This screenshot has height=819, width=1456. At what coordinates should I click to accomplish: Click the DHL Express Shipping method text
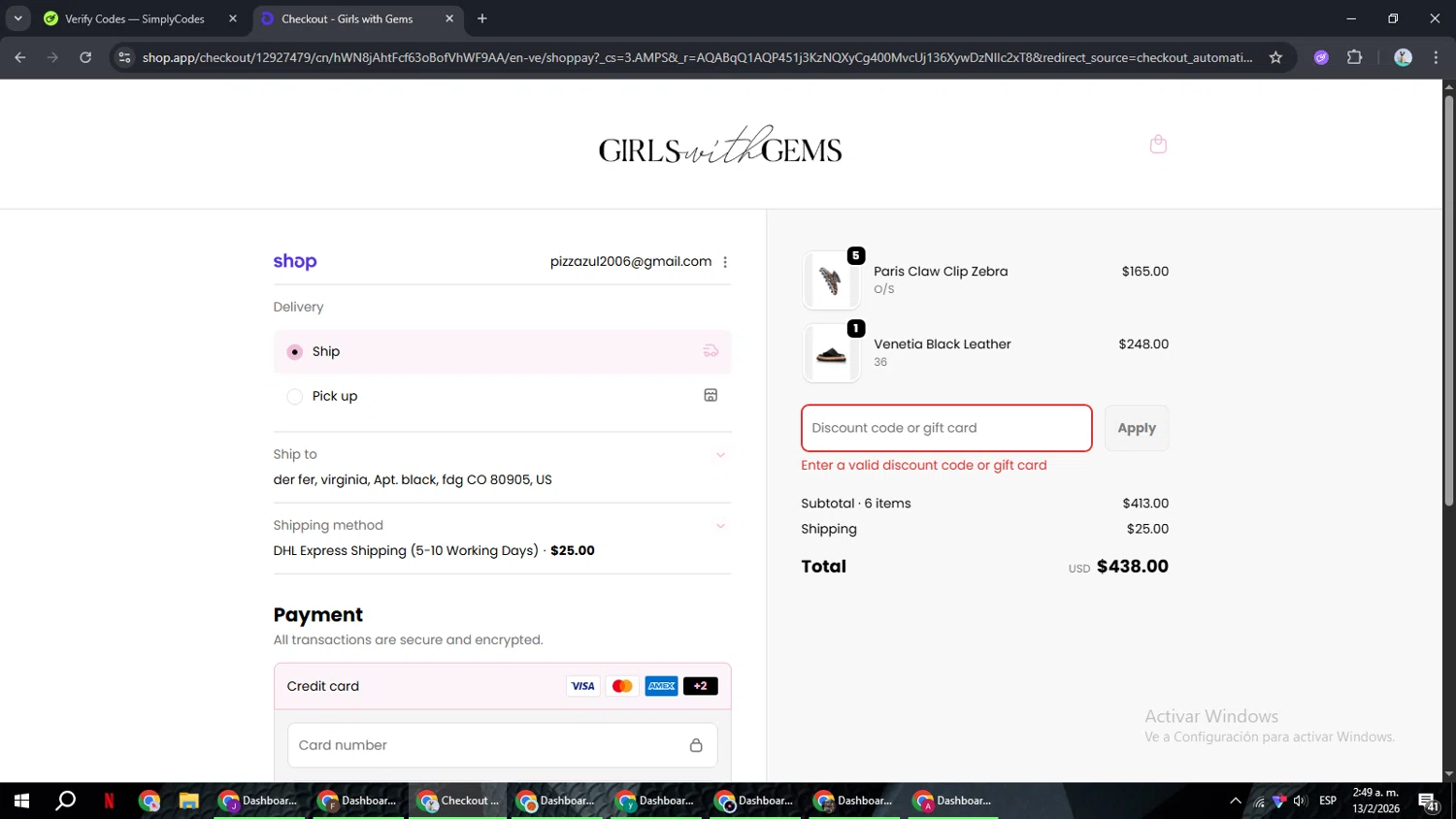[406, 550]
